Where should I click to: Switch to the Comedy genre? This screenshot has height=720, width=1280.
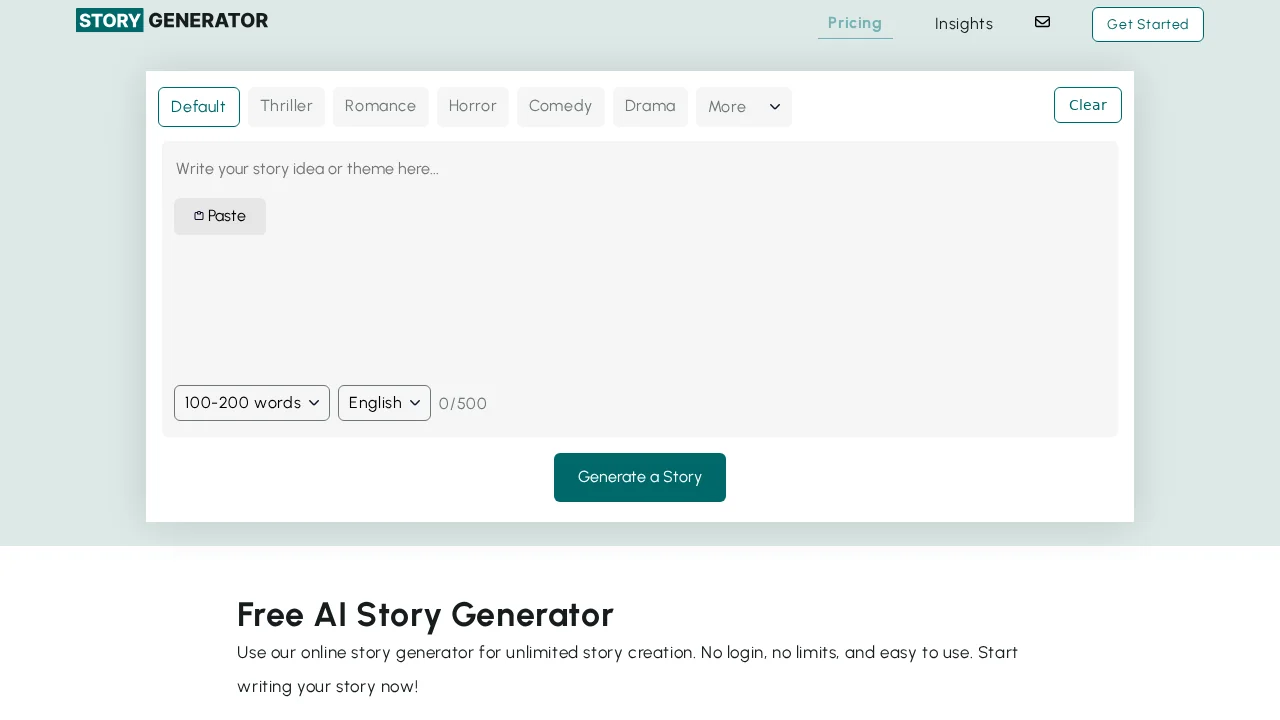pyautogui.click(x=560, y=106)
